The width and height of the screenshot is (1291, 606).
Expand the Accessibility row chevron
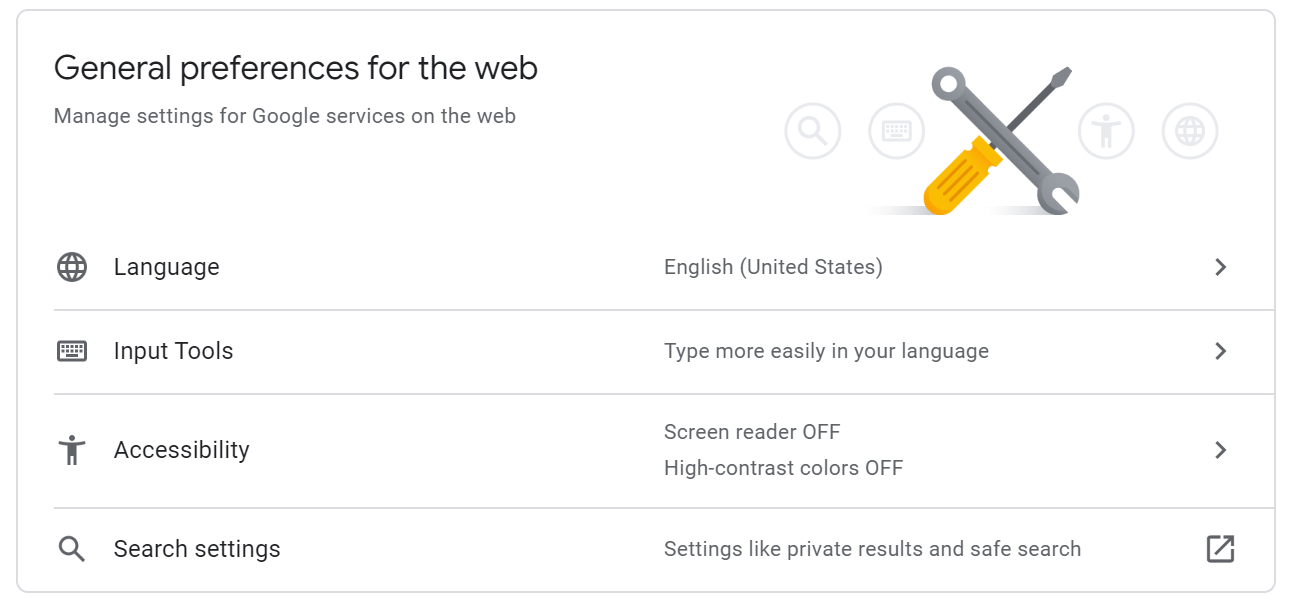[1220, 450]
